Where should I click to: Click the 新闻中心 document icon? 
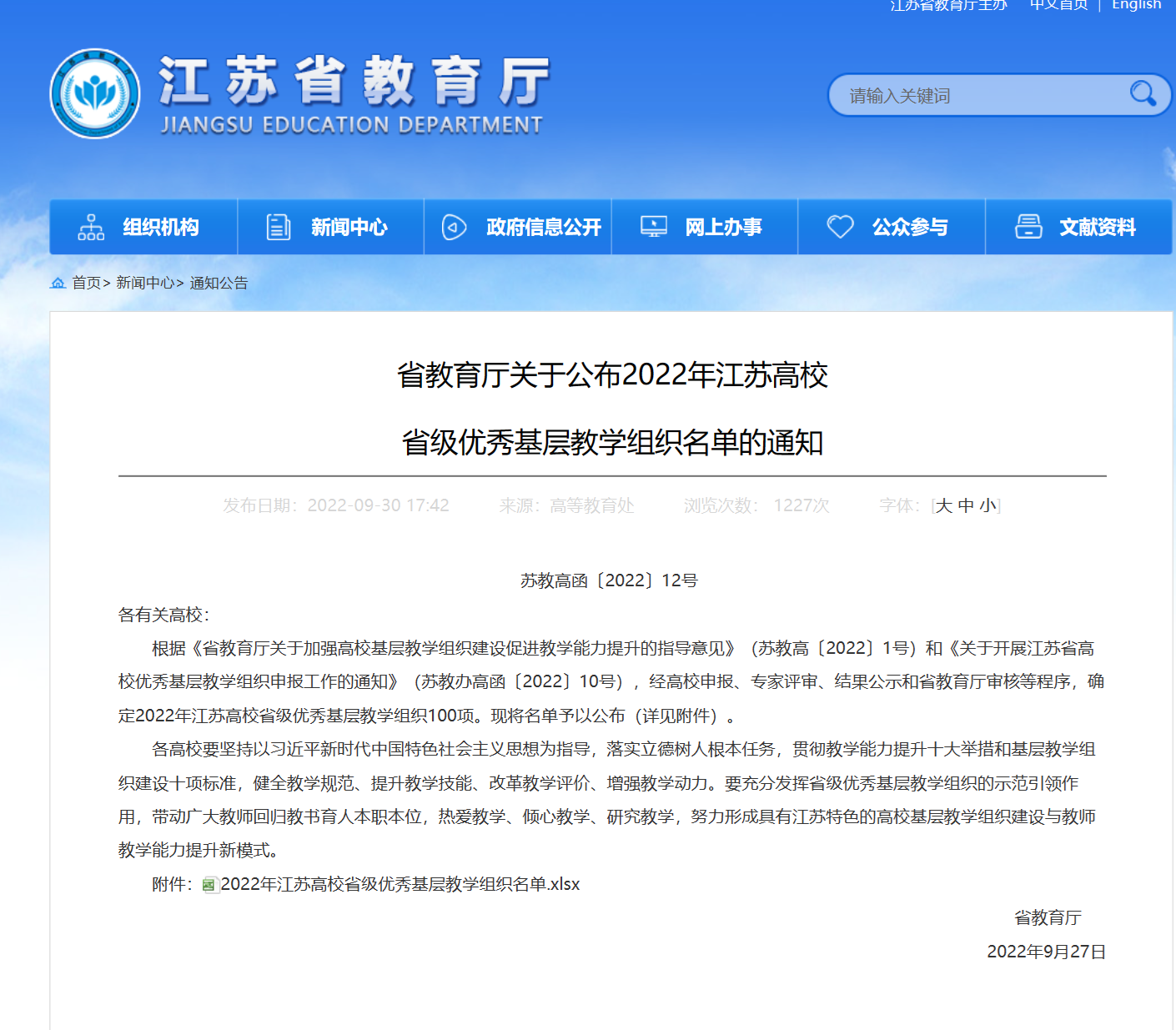point(279,227)
